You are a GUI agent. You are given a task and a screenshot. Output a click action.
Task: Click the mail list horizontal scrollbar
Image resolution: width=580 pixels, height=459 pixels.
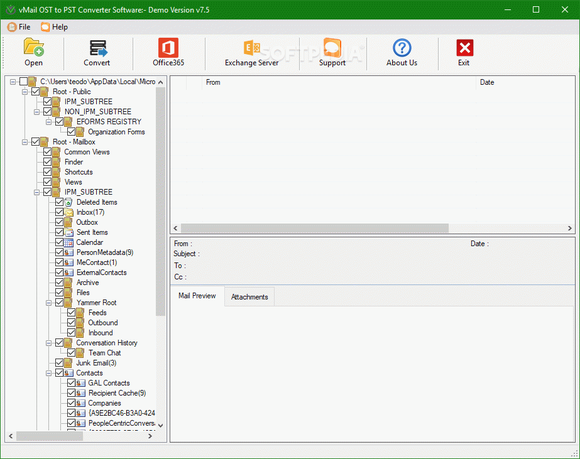coord(372,228)
